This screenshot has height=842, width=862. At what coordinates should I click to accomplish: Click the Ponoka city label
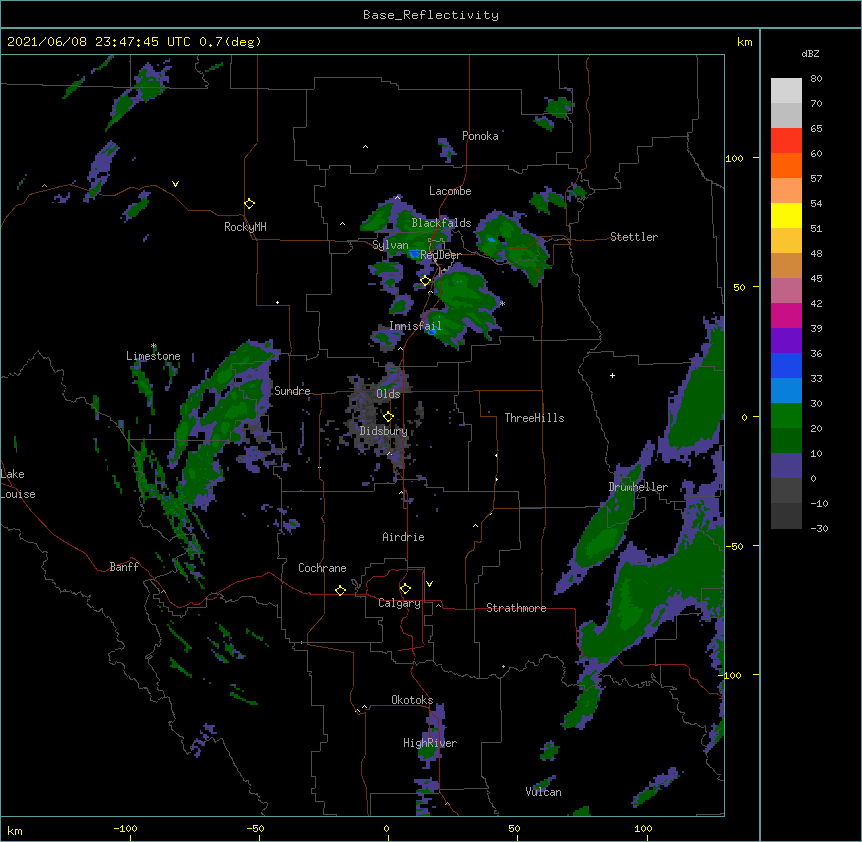tap(480, 136)
